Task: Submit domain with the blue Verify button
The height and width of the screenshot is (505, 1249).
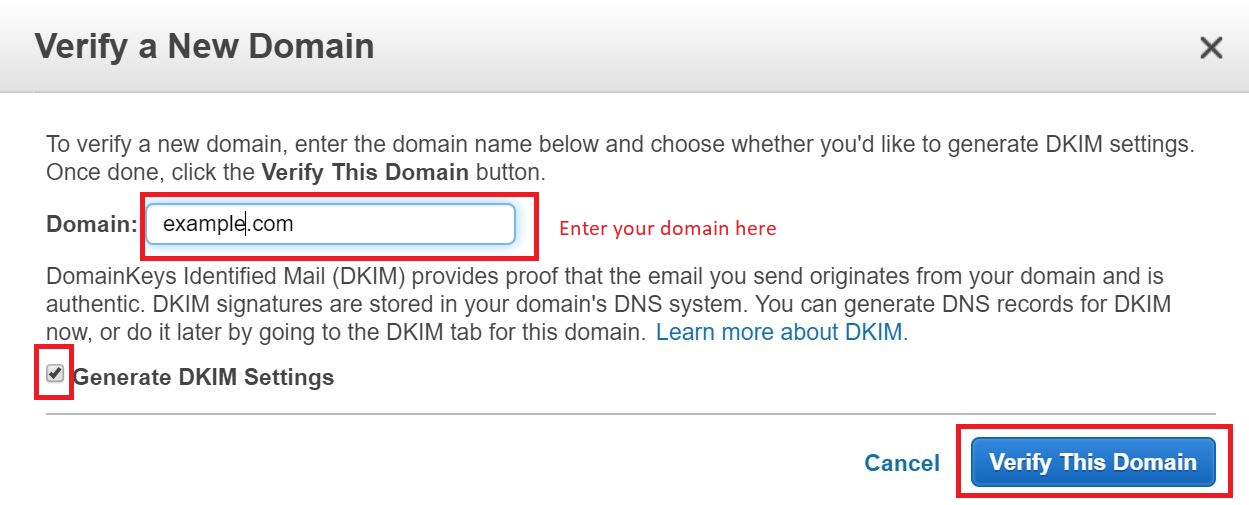Action: coord(1093,462)
